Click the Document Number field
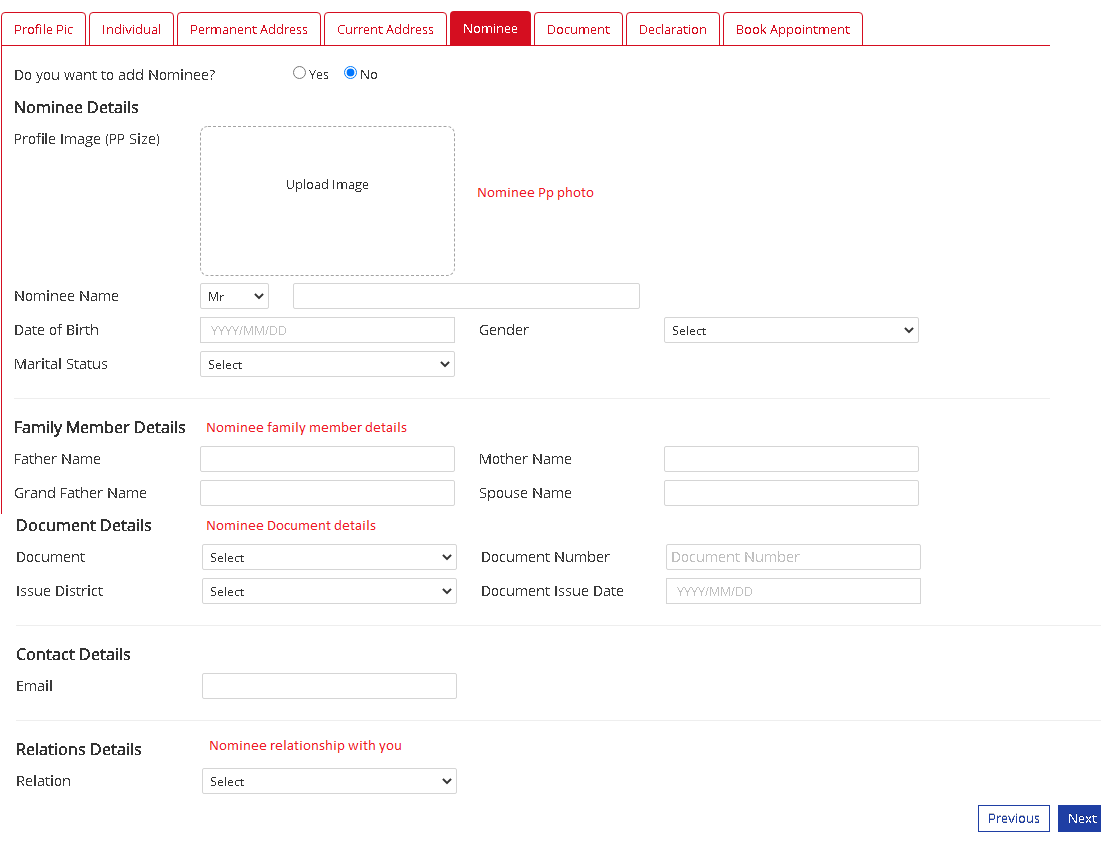The height and width of the screenshot is (843, 1102). coord(792,558)
